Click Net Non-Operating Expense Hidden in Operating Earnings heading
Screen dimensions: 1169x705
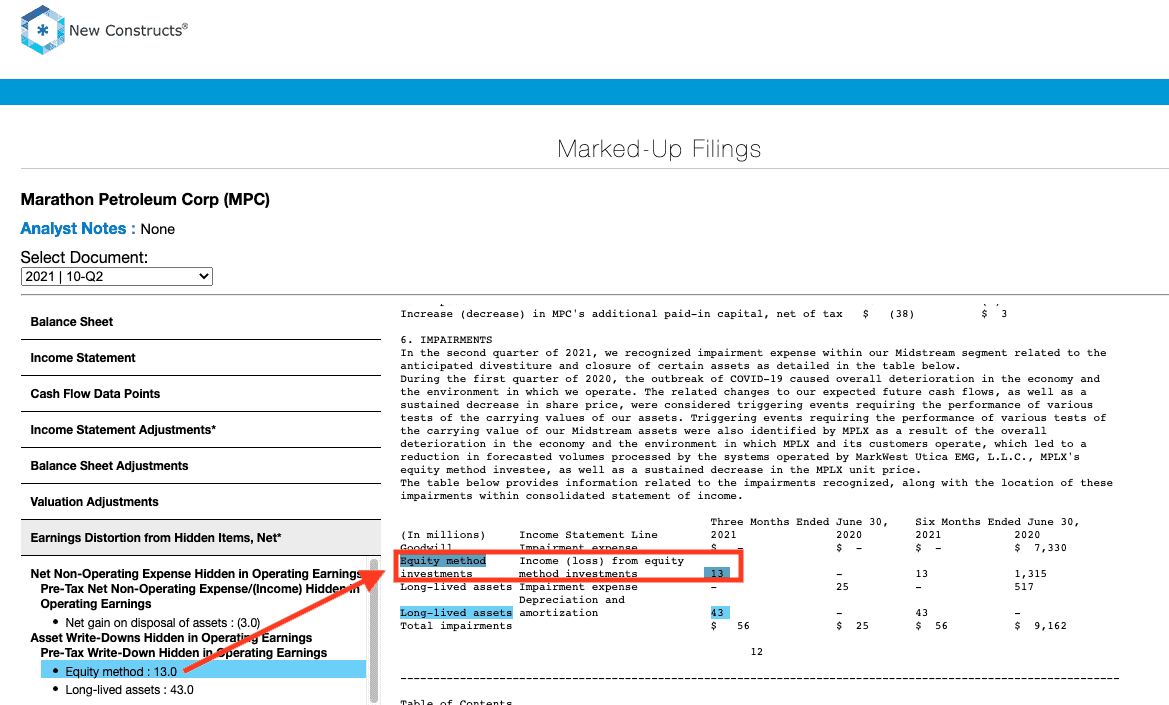coord(196,574)
